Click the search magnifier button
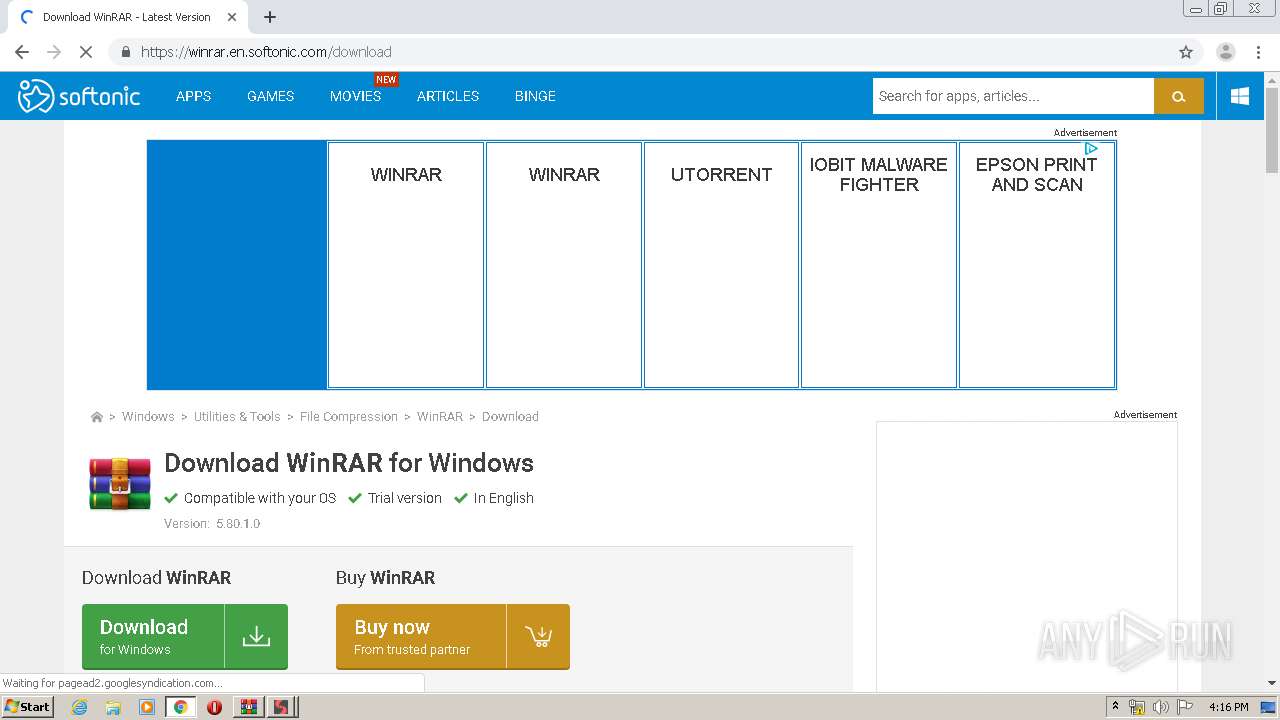Image resolution: width=1280 pixels, height=720 pixels. coord(1179,96)
